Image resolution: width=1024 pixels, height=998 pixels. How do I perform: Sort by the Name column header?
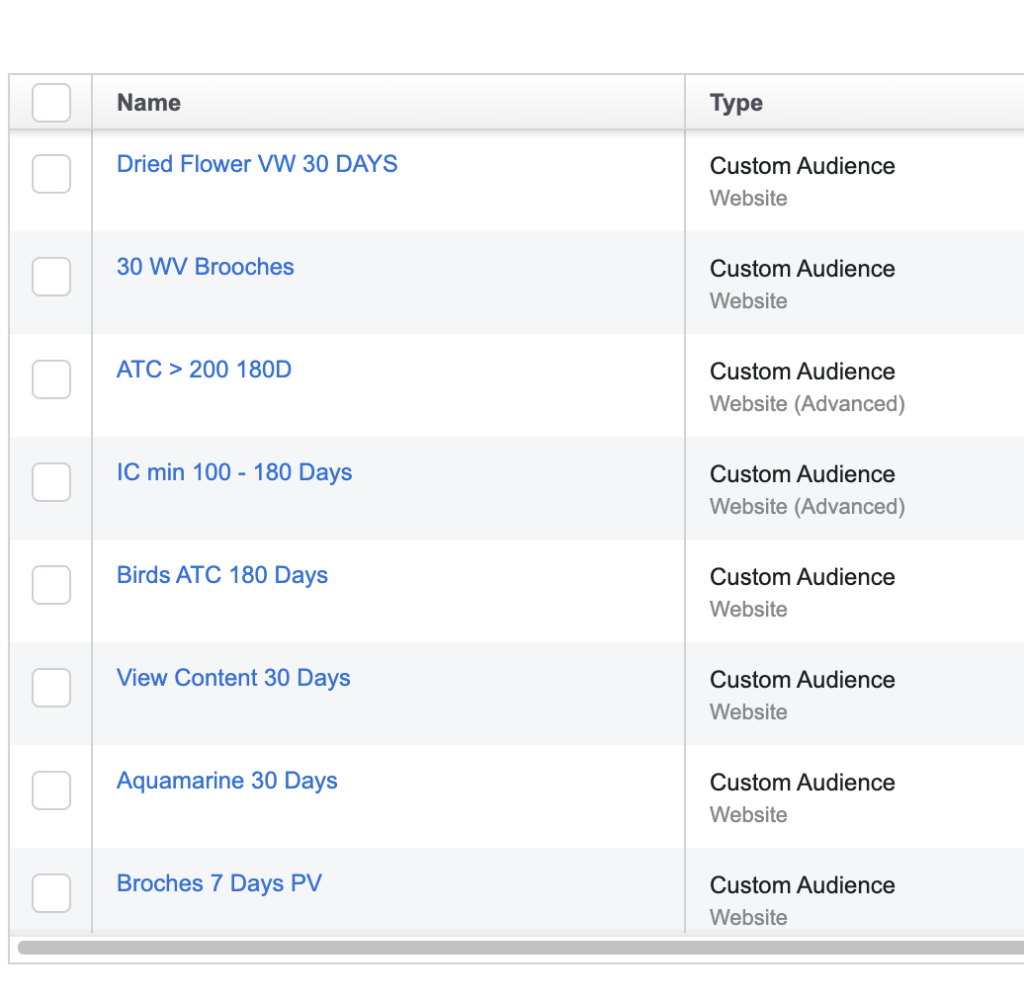click(x=149, y=103)
